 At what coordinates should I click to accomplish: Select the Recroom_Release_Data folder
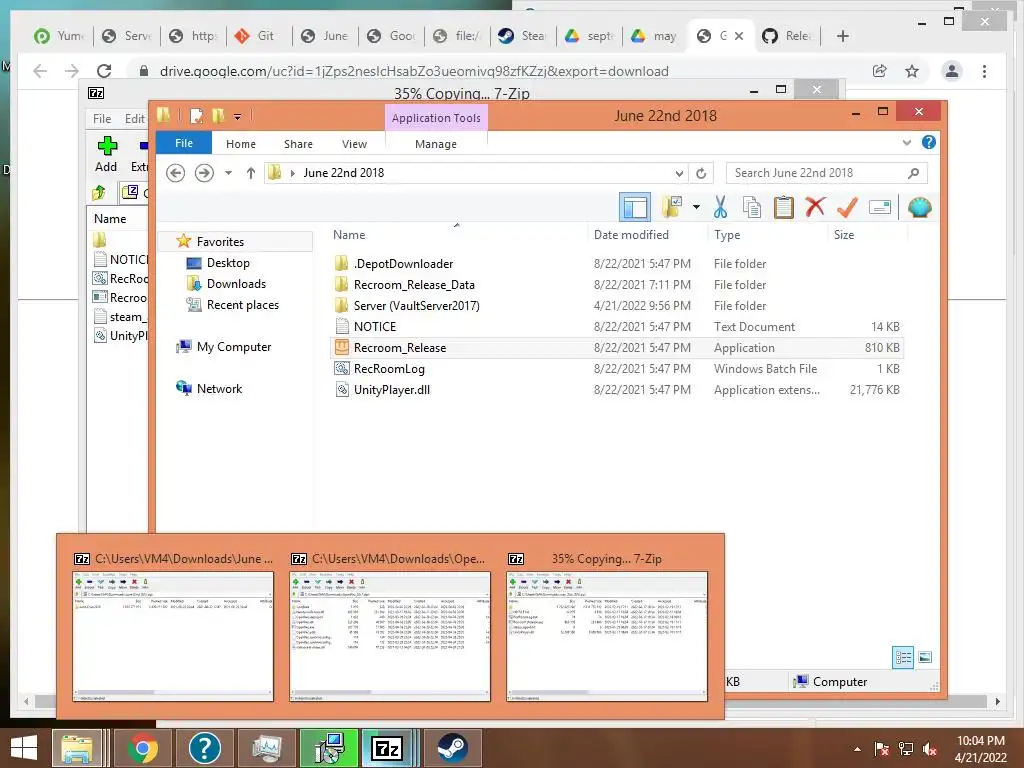pos(414,285)
